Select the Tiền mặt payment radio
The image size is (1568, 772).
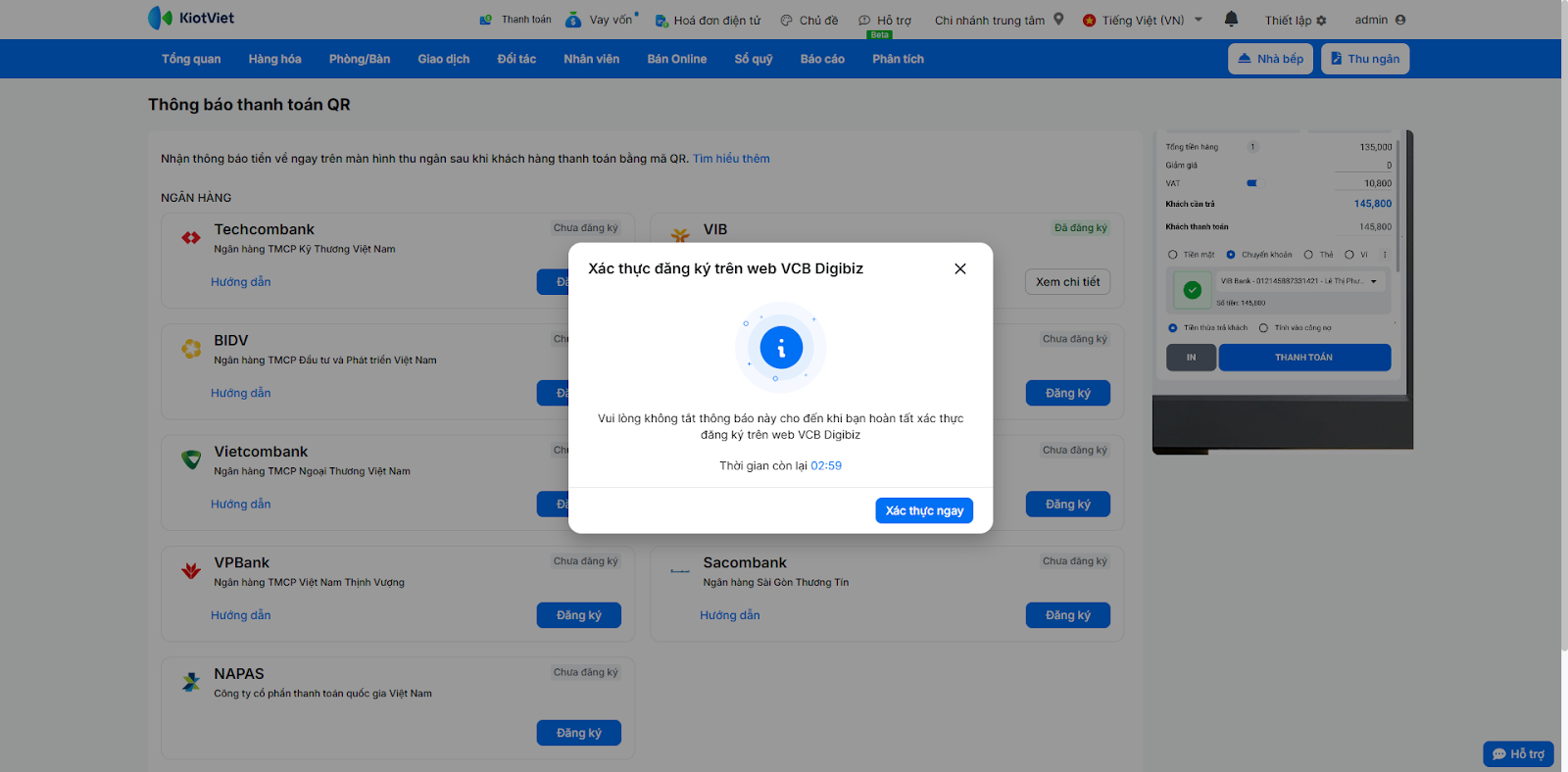tap(1173, 255)
